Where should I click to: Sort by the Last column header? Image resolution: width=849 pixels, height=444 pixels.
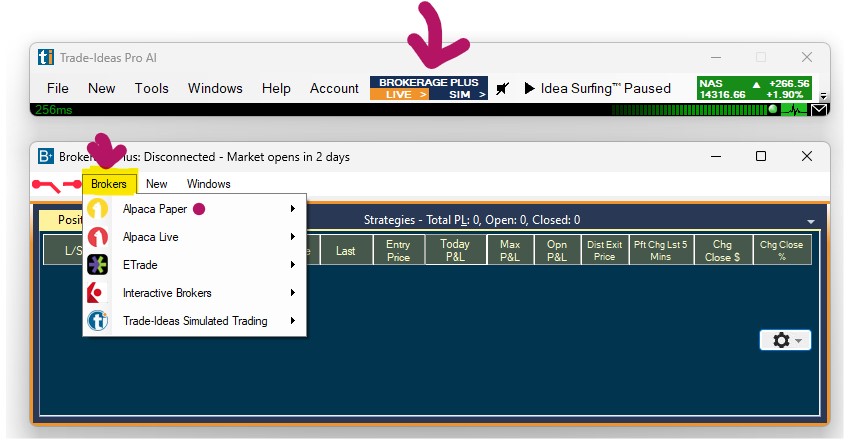[x=346, y=251]
